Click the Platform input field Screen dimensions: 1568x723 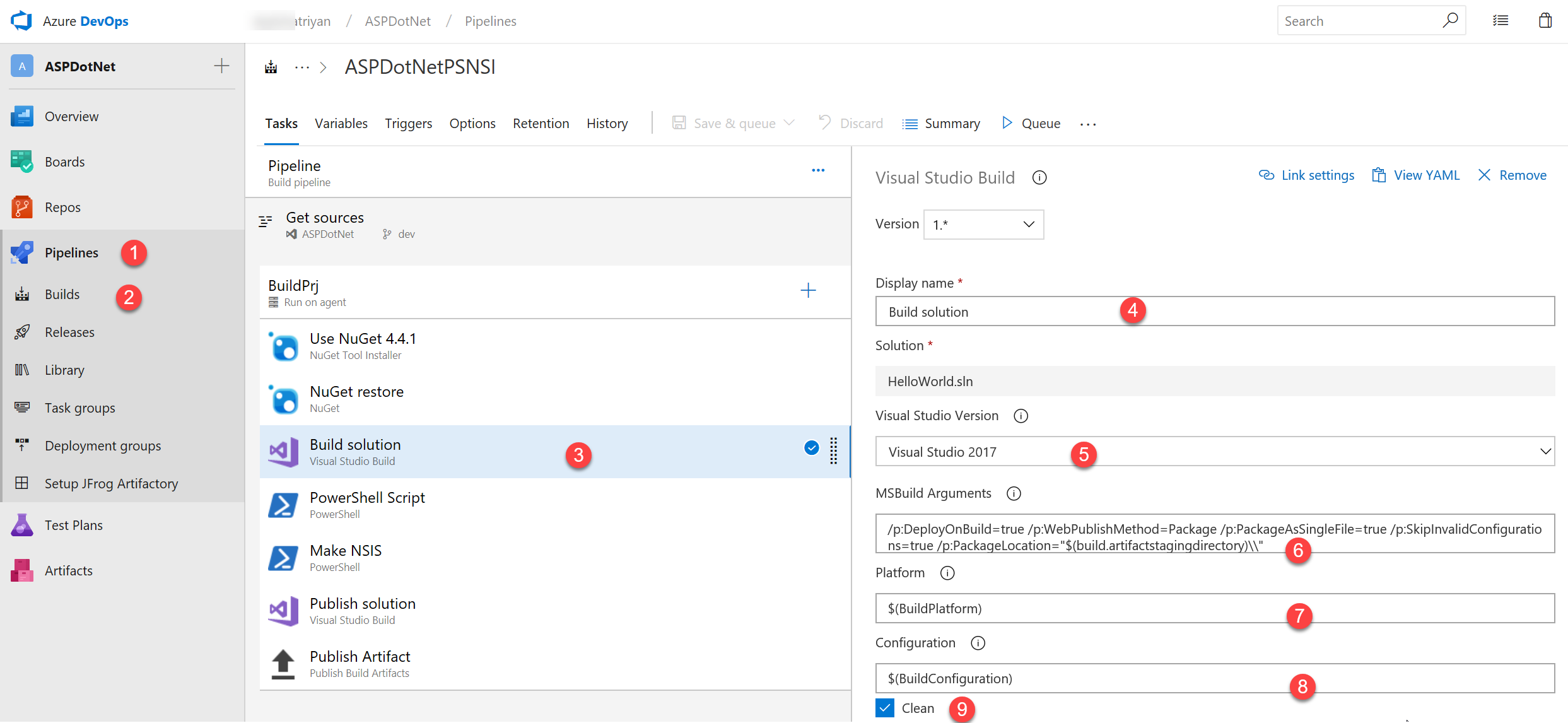(x=1215, y=609)
